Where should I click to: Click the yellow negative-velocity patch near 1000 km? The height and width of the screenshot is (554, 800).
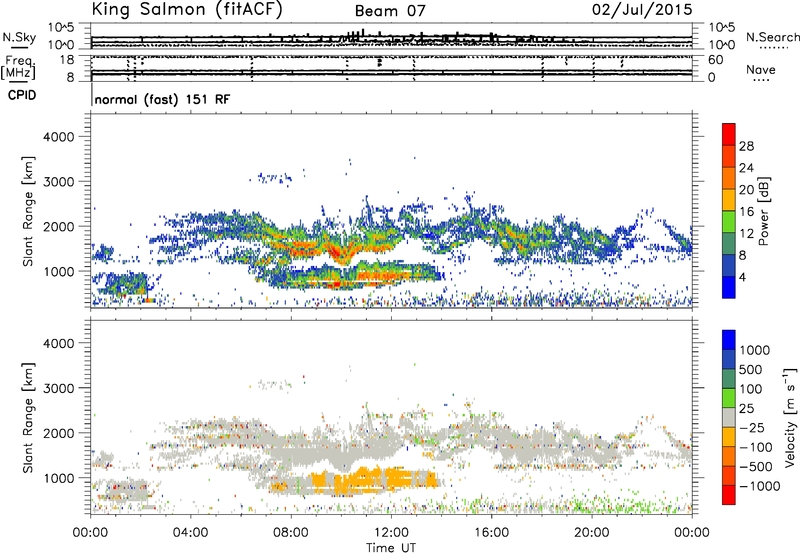tap(375, 480)
